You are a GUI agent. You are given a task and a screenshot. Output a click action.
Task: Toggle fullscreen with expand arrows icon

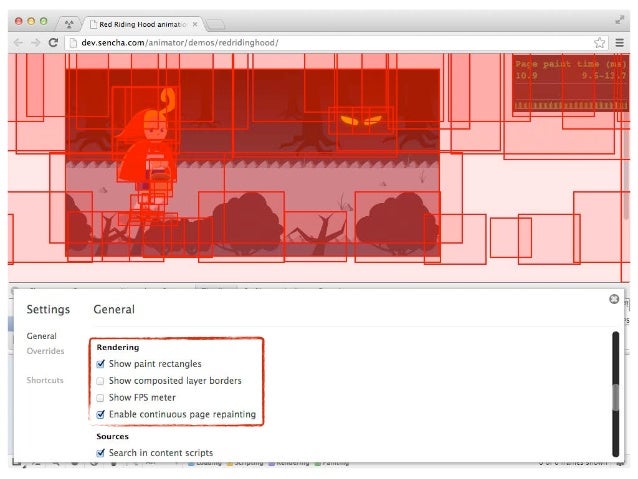pyautogui.click(x=619, y=20)
